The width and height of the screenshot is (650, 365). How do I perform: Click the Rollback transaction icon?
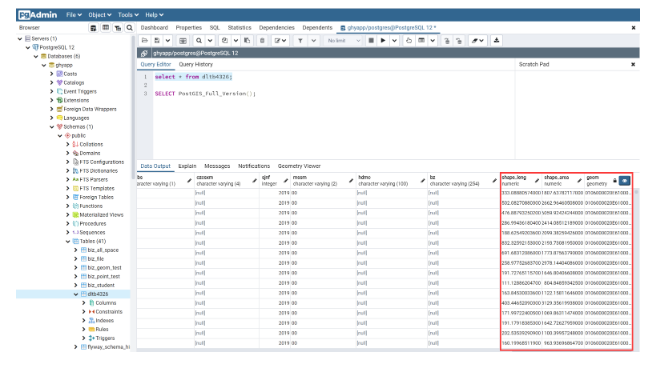(x=459, y=41)
